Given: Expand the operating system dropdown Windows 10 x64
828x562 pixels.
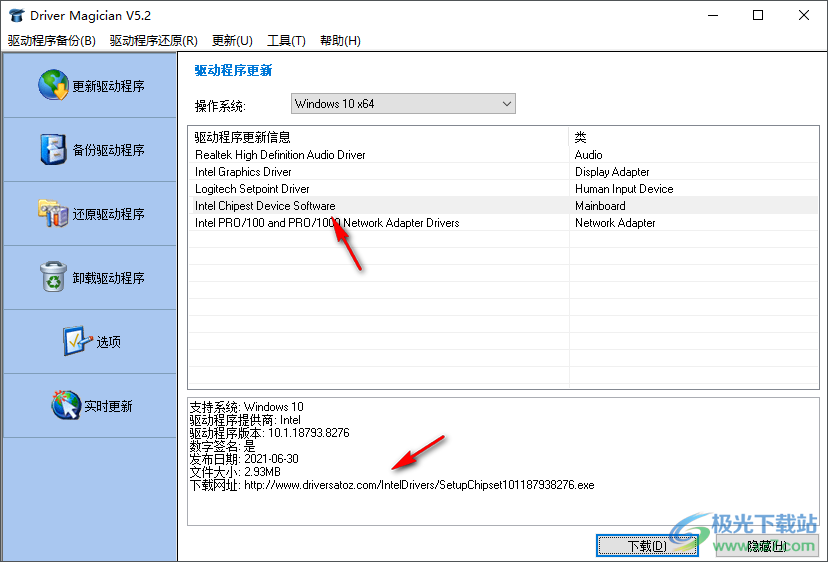Looking at the screenshot, I should tap(403, 104).
